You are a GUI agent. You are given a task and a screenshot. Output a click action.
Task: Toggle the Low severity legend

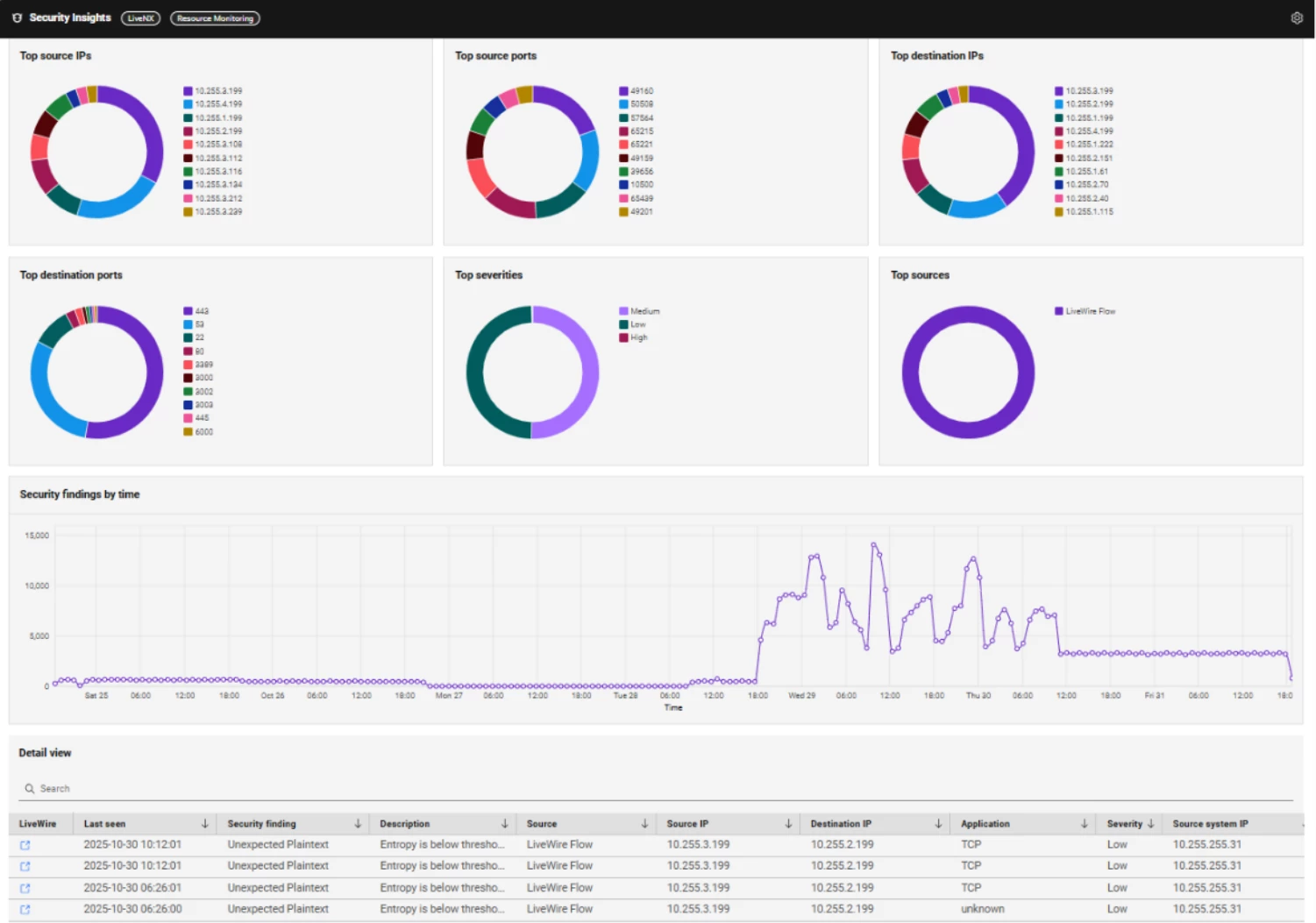[x=632, y=324]
